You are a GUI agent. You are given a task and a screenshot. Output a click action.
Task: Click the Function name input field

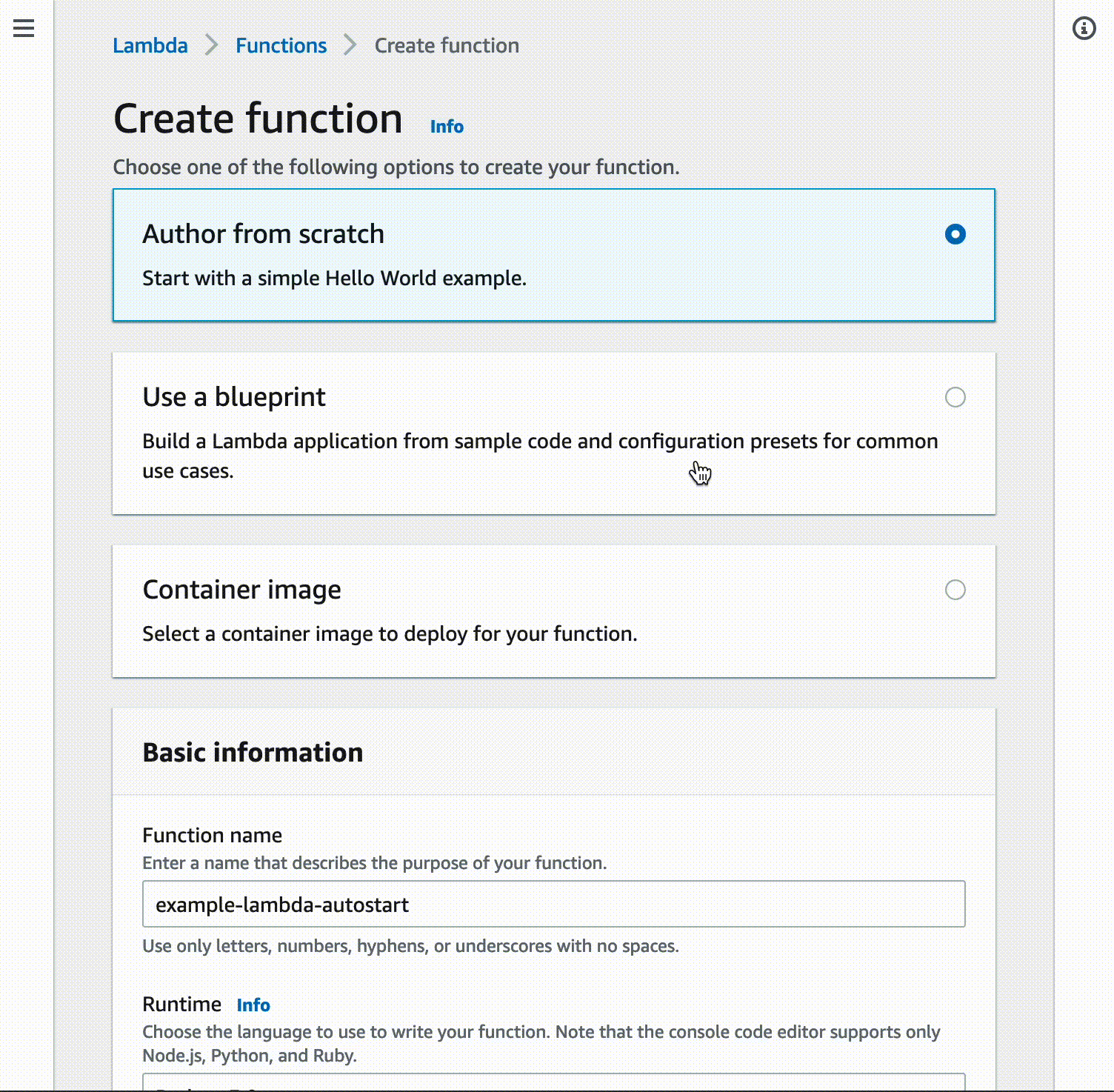point(554,904)
